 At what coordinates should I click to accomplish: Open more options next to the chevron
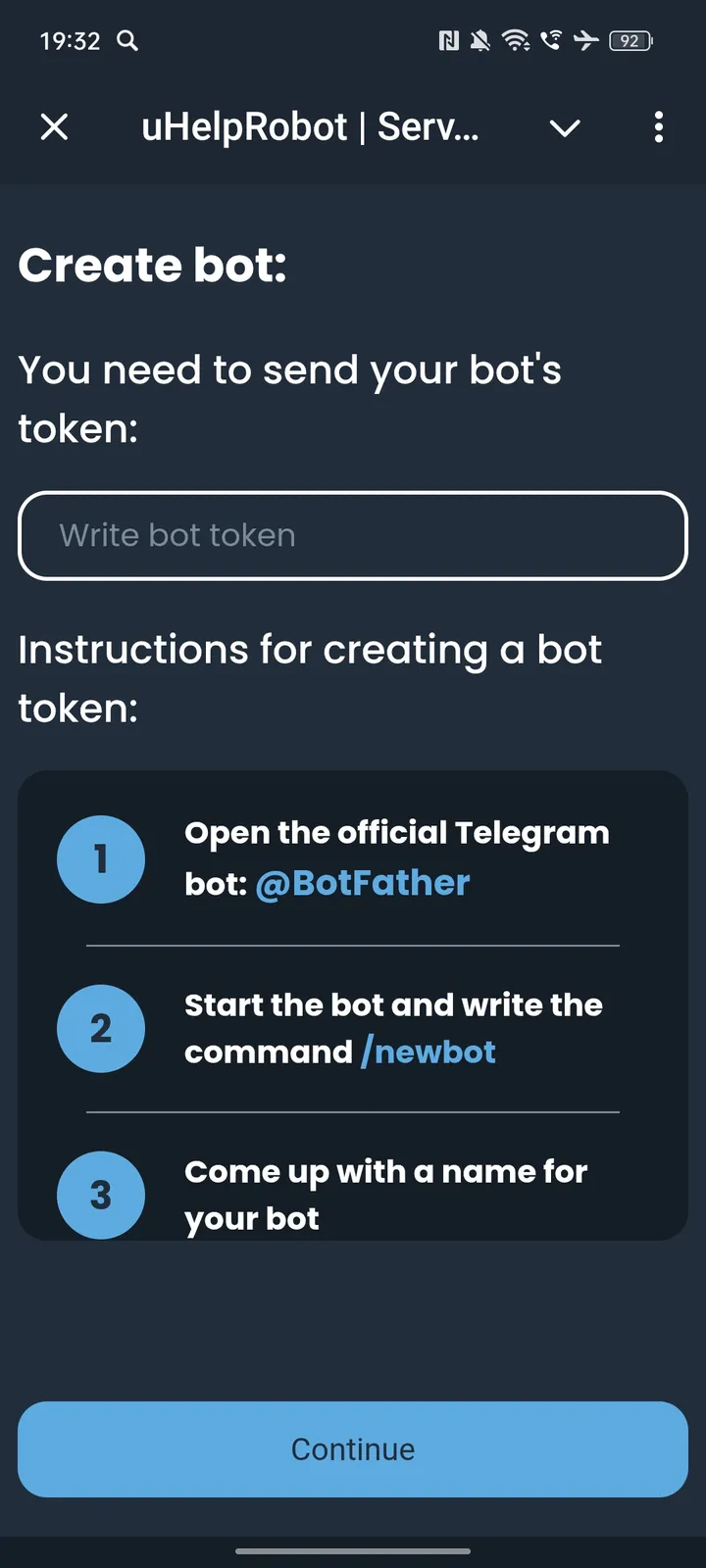(x=658, y=127)
